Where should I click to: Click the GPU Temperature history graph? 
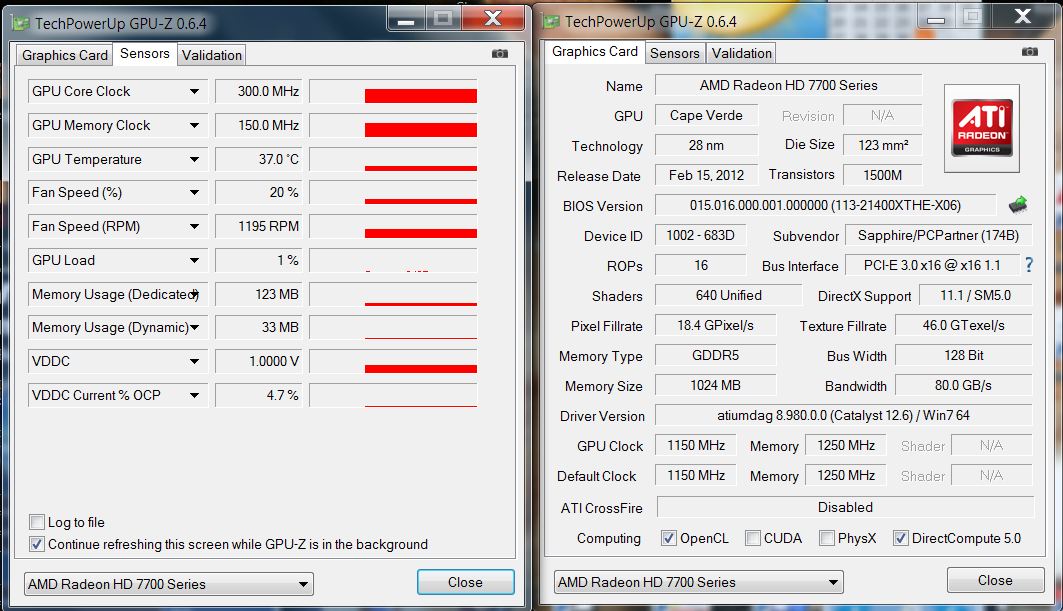click(x=393, y=159)
